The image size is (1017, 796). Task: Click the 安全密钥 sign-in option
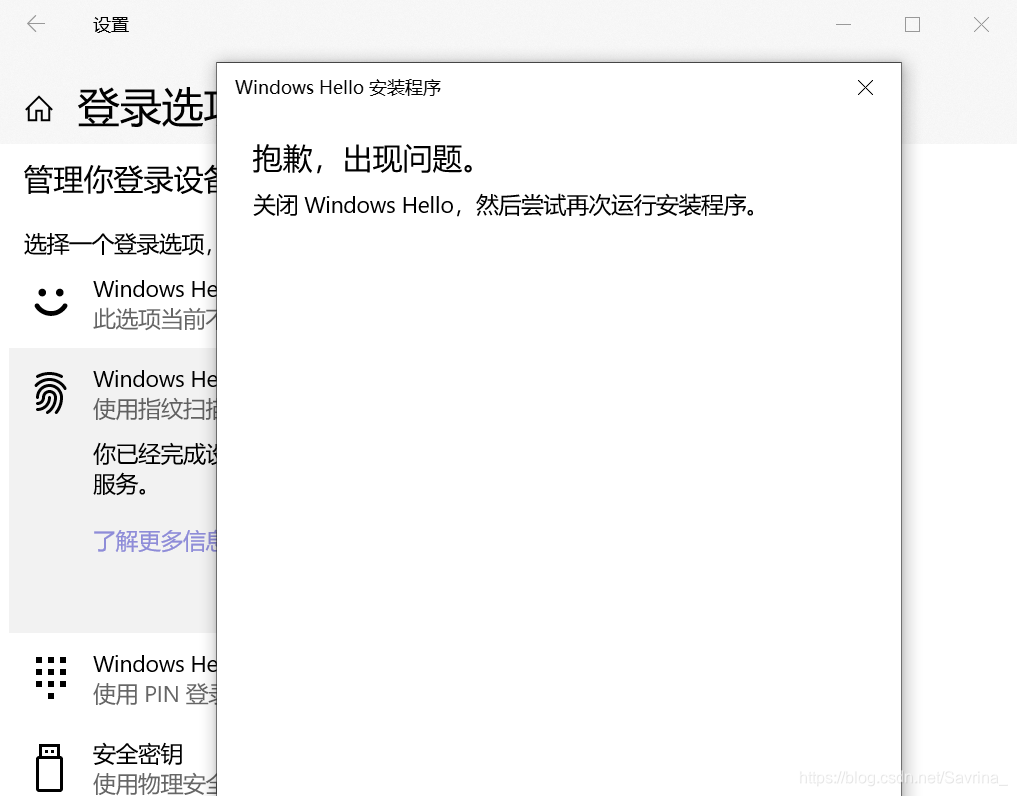coord(138,754)
